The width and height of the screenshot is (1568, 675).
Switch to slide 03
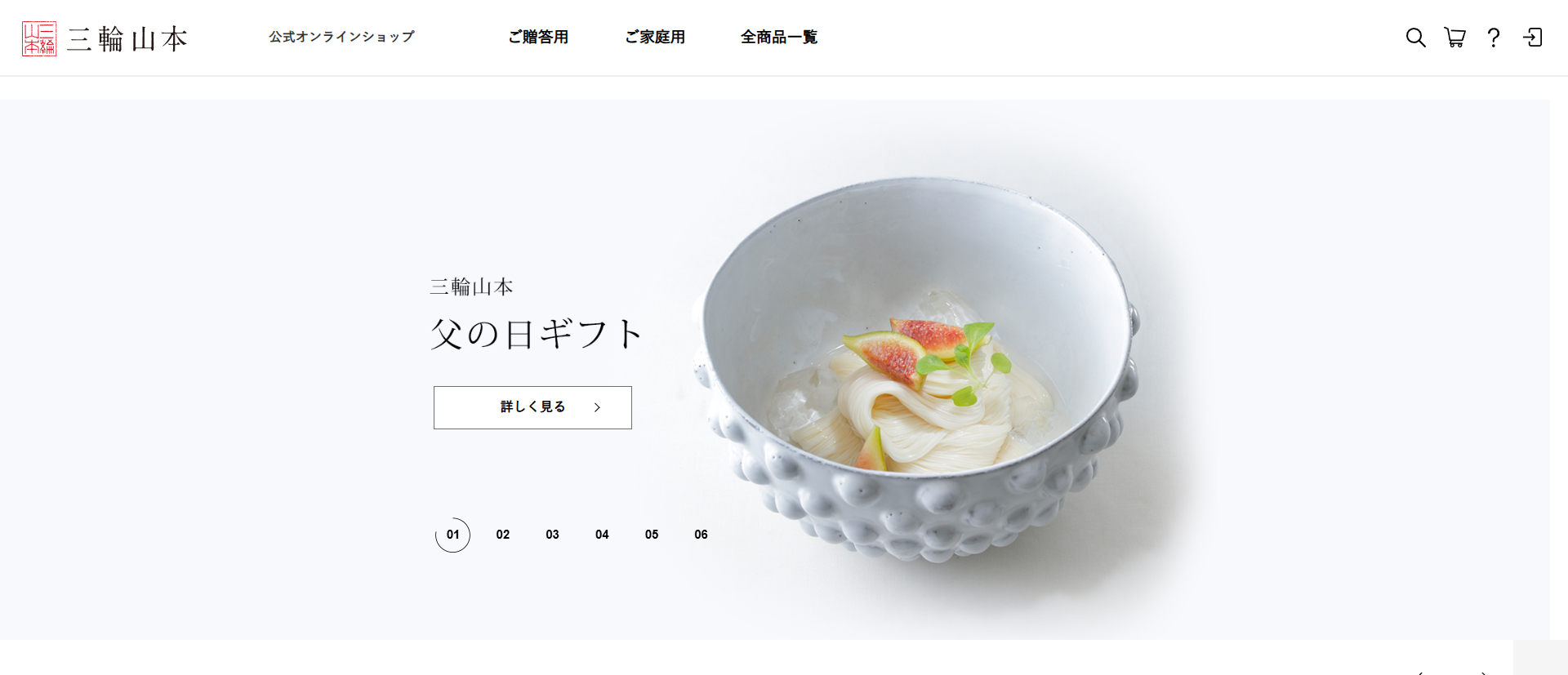(553, 535)
